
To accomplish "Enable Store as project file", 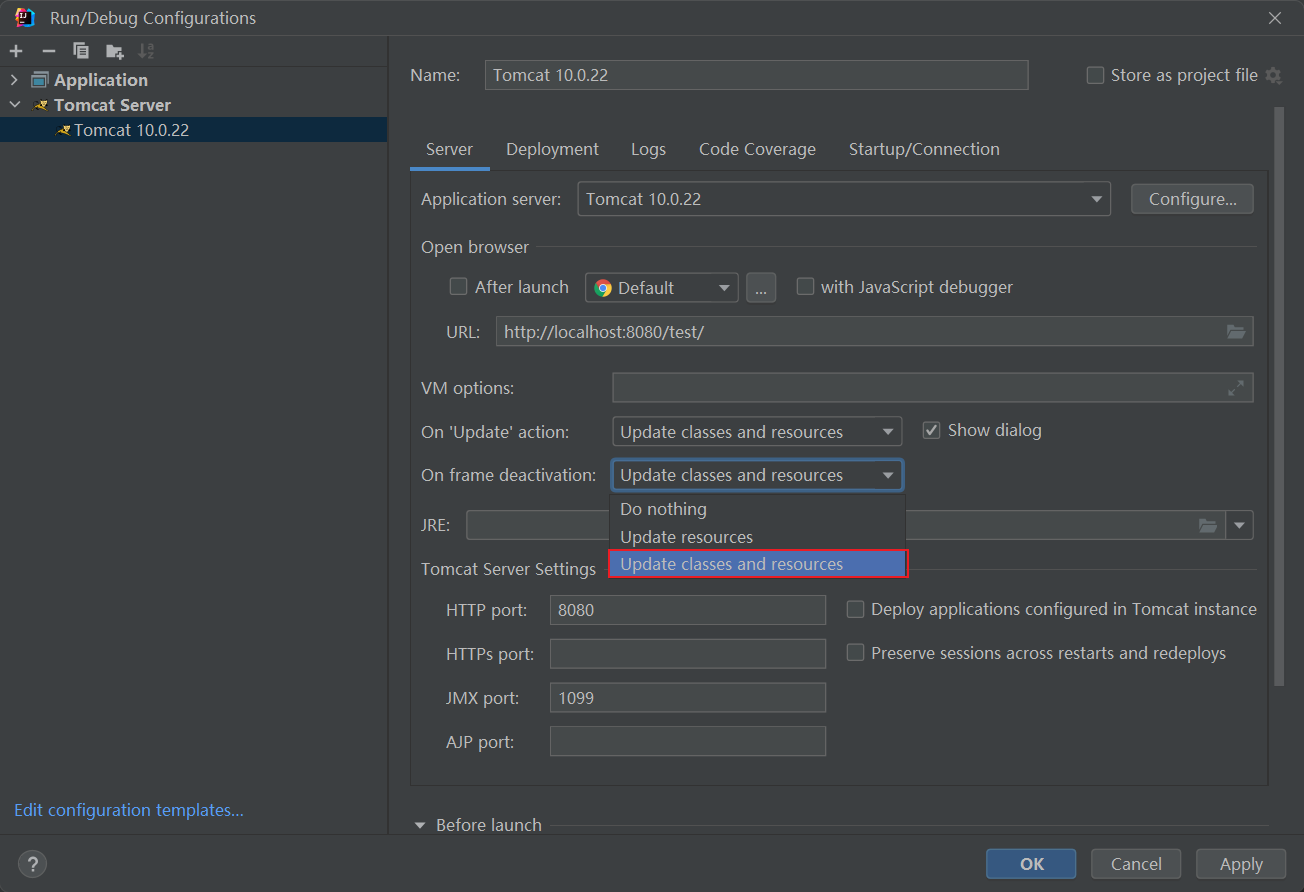I will pos(1095,75).
